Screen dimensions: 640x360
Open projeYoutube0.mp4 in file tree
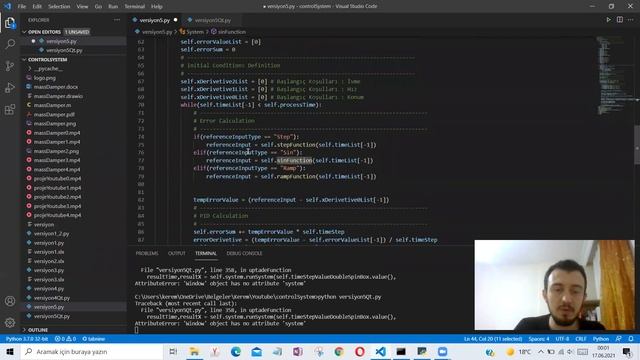point(58,179)
